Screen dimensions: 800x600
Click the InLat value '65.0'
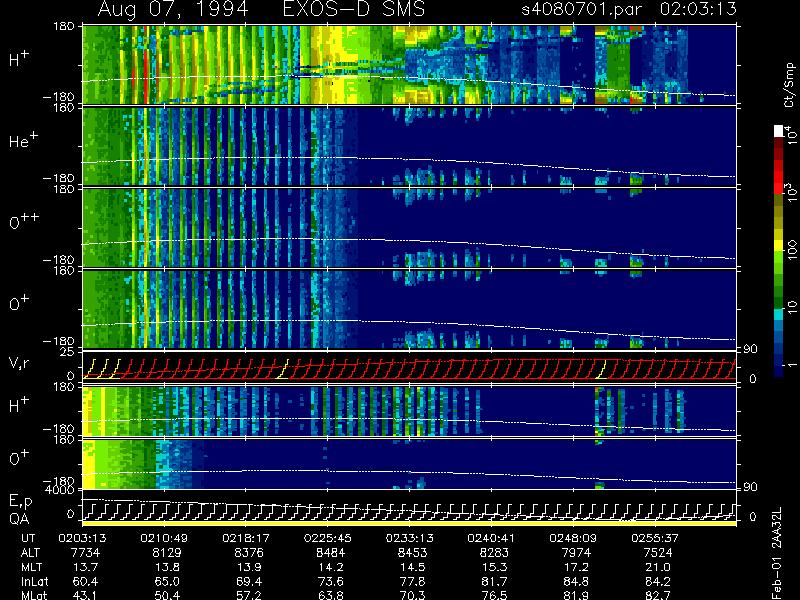tap(167, 581)
